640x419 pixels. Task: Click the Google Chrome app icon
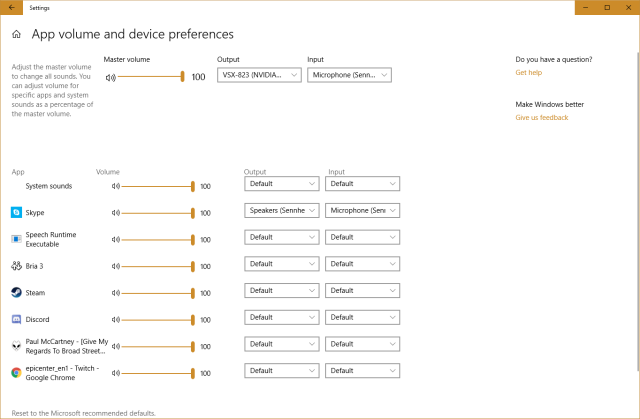(16, 372)
